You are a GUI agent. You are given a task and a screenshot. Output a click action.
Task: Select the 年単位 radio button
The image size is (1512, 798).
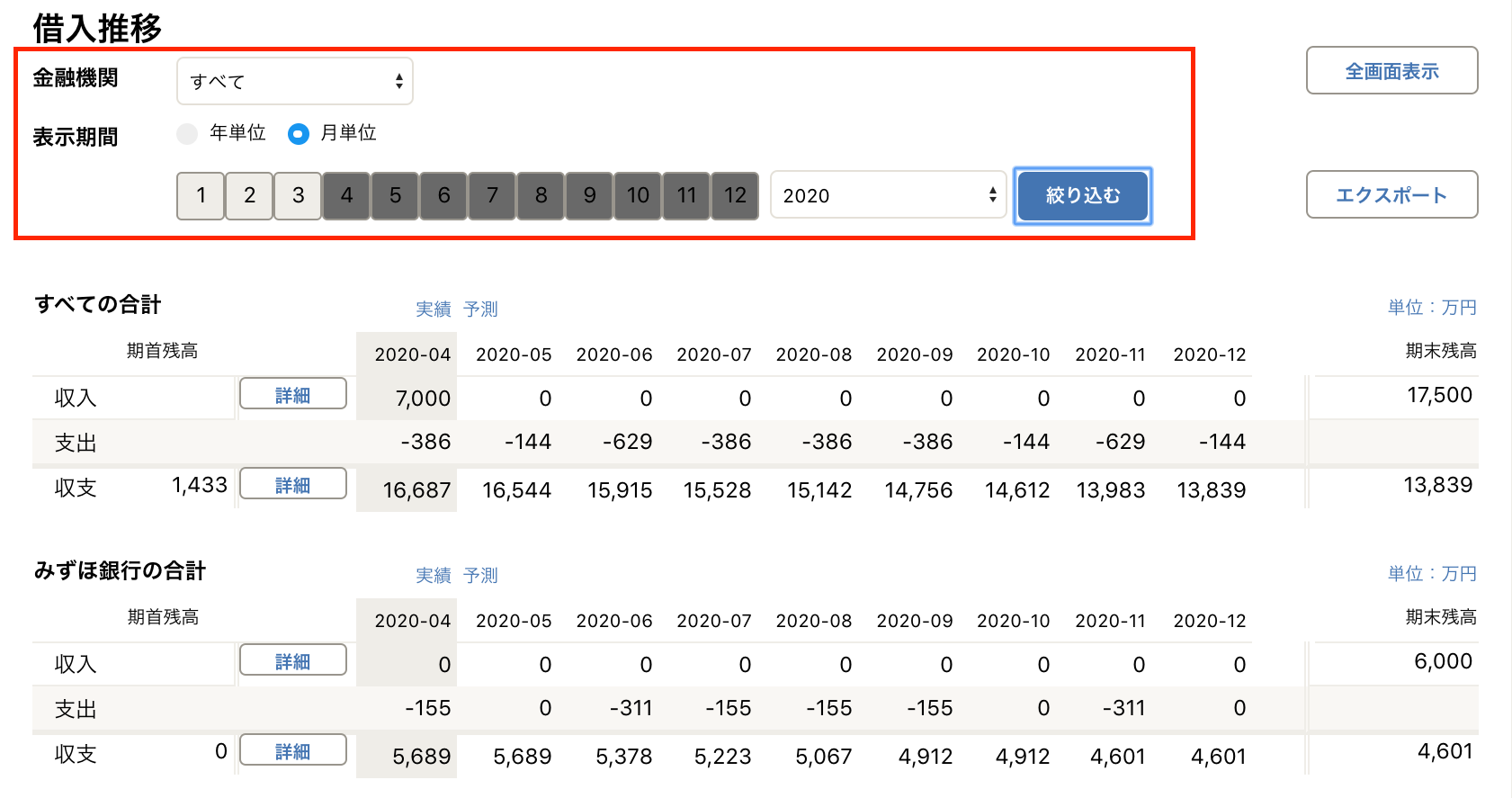(x=187, y=134)
